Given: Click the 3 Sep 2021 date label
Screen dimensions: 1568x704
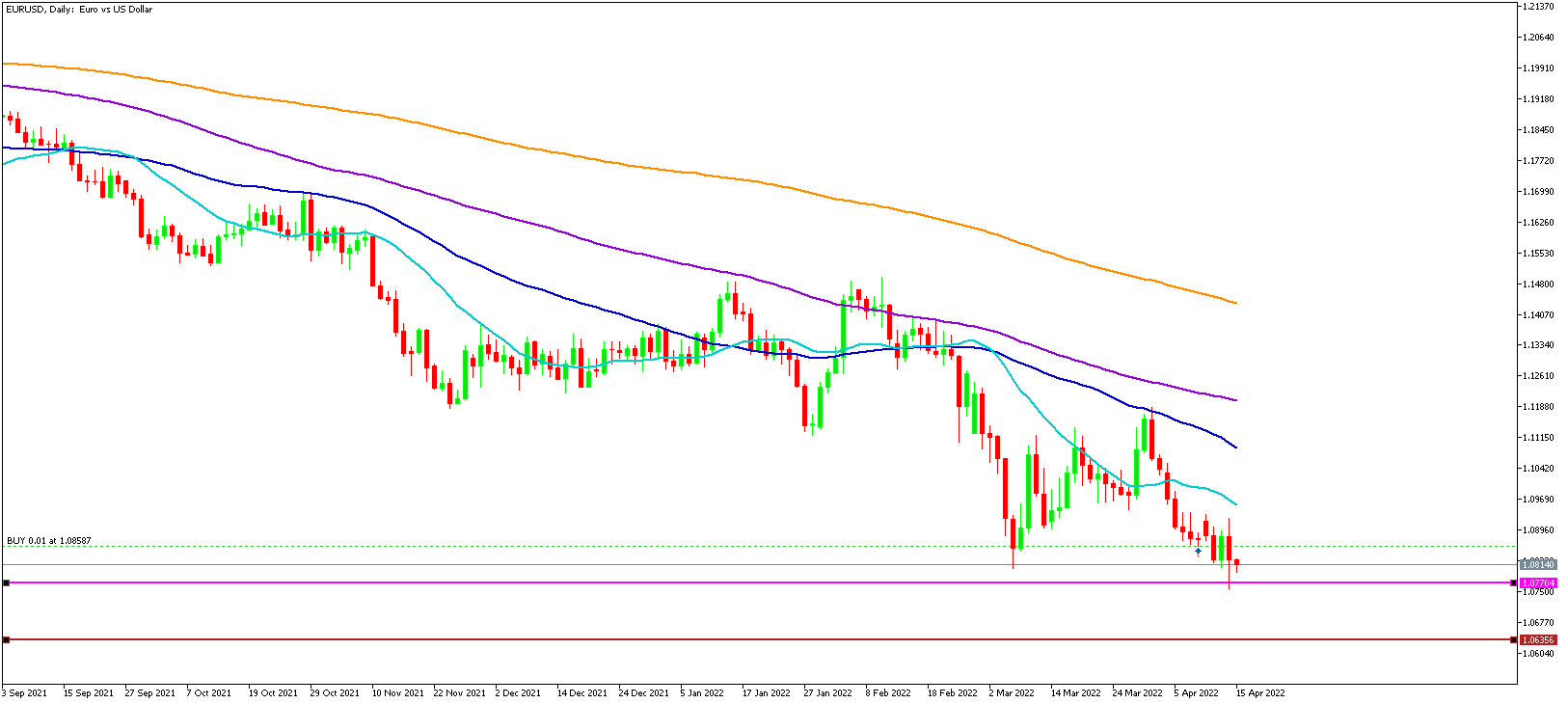Looking at the screenshot, I should pyautogui.click(x=25, y=692).
